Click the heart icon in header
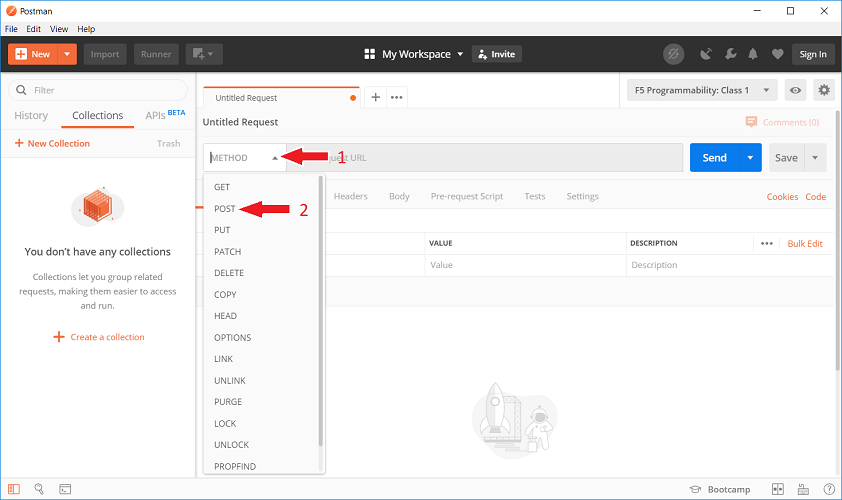 pyautogui.click(x=777, y=54)
